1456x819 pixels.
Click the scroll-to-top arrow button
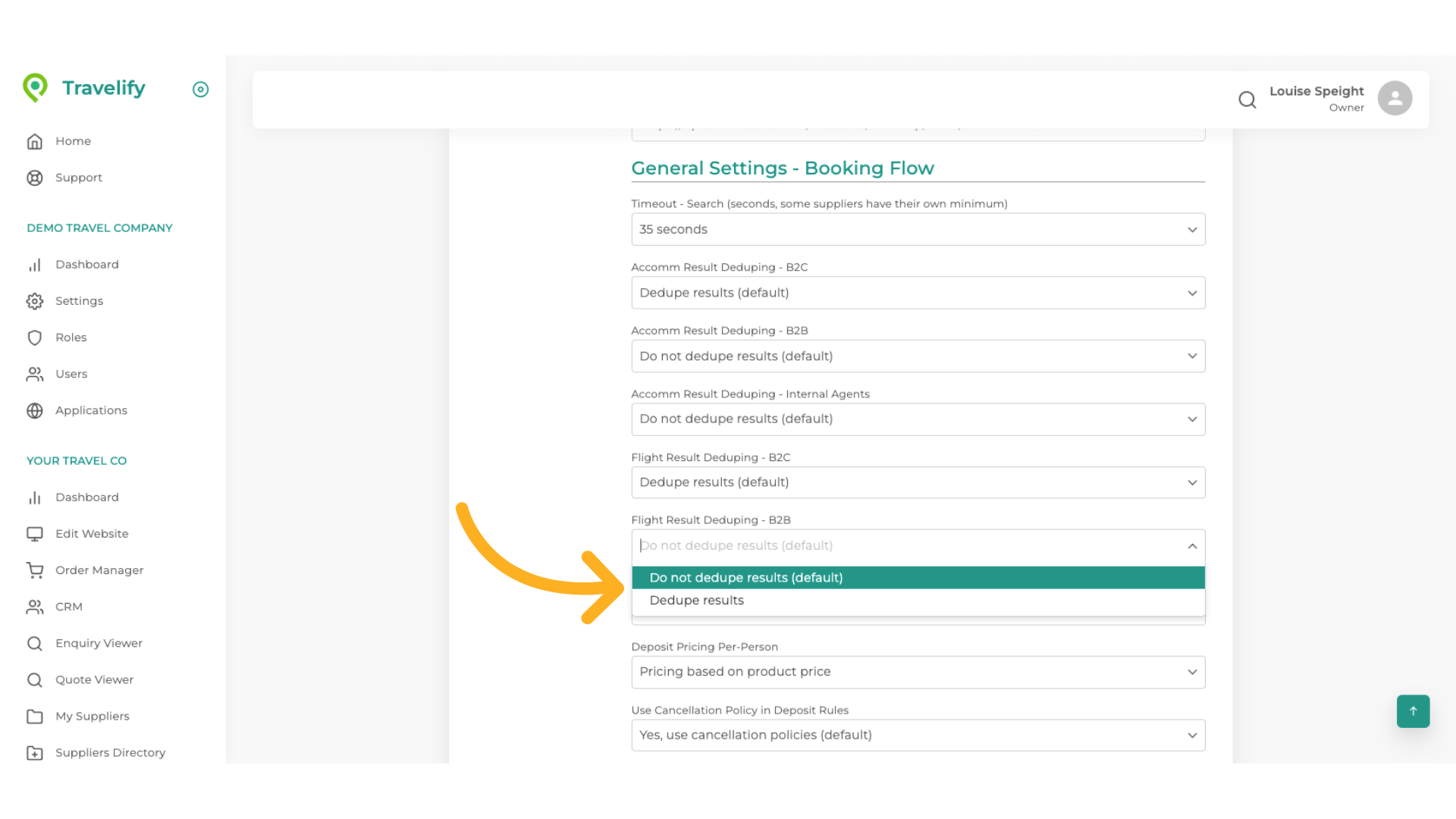coord(1412,711)
